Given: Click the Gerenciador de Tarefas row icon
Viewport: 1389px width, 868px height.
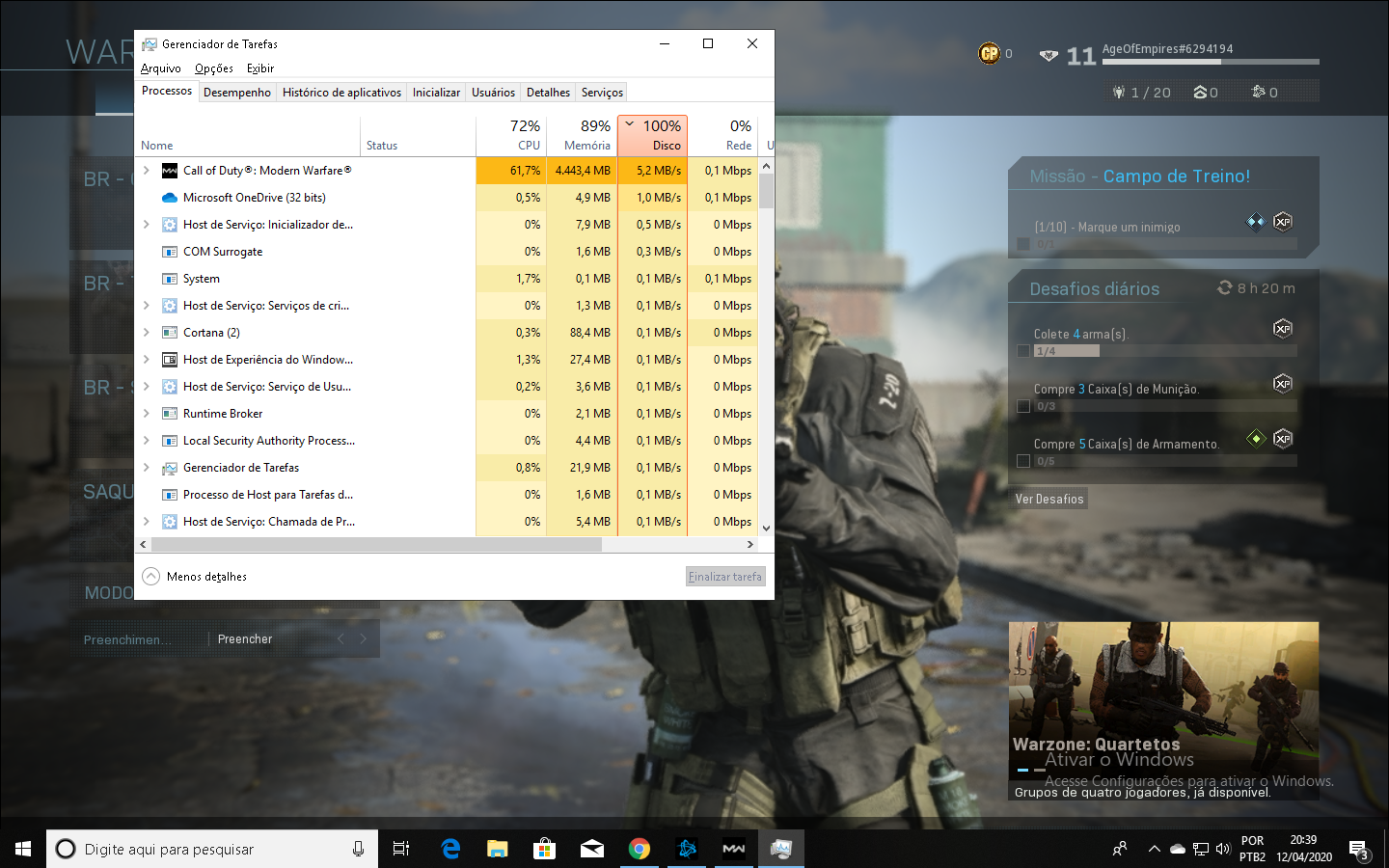Looking at the screenshot, I should click(x=170, y=468).
